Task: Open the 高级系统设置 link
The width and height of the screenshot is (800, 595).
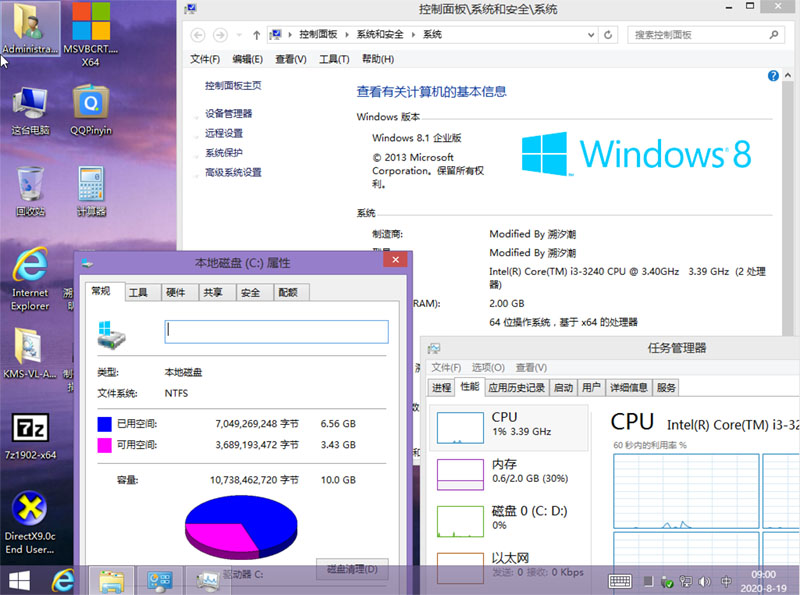Action: [x=233, y=172]
